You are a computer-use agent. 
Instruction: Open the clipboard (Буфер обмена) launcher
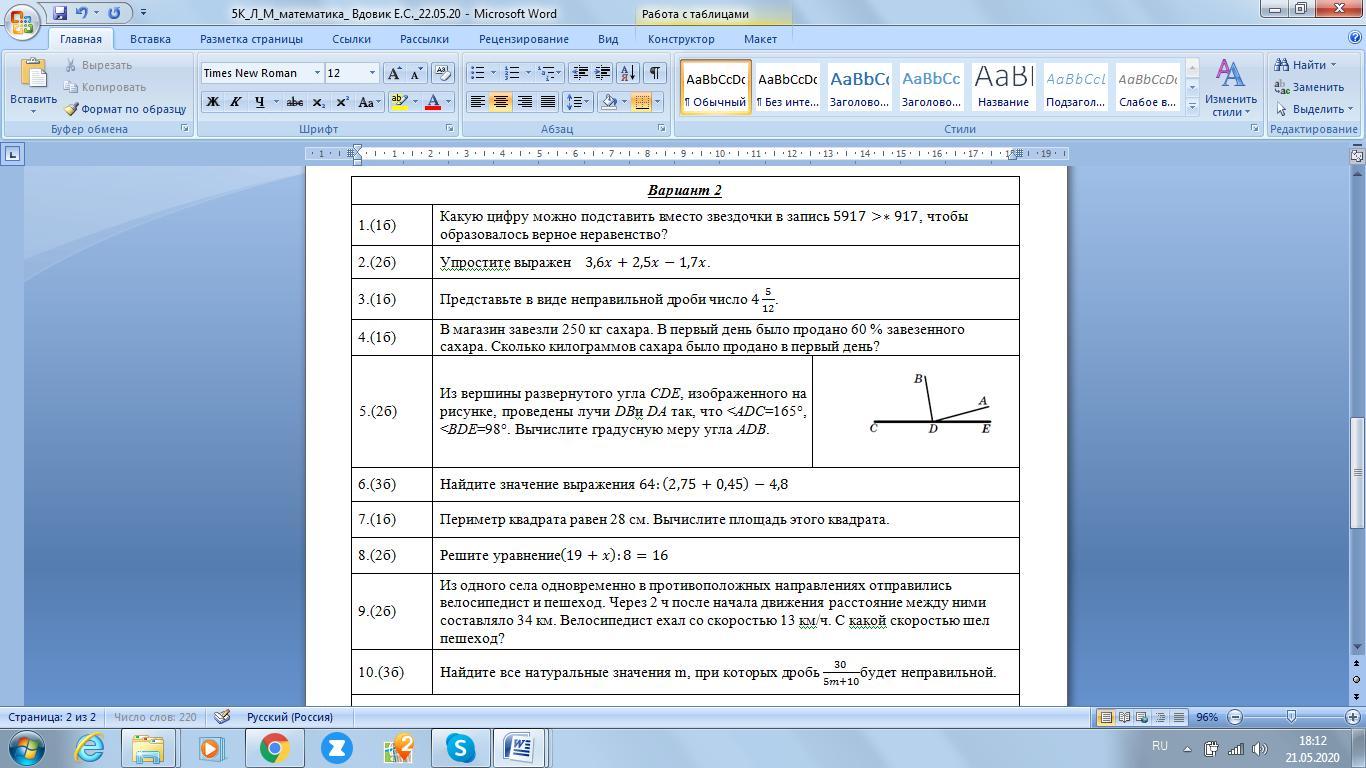point(185,129)
